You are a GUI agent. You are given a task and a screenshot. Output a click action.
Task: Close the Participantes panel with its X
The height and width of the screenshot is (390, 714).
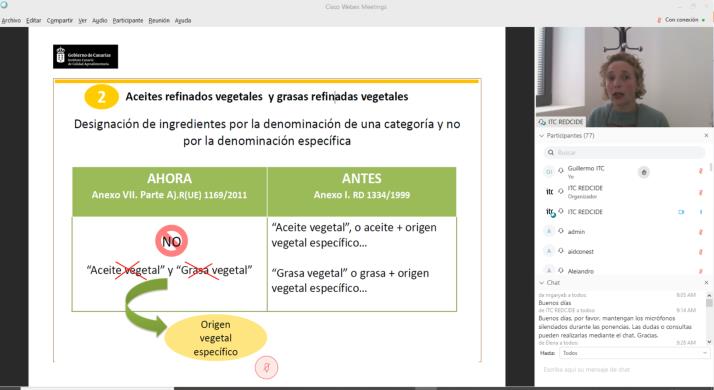point(706,135)
